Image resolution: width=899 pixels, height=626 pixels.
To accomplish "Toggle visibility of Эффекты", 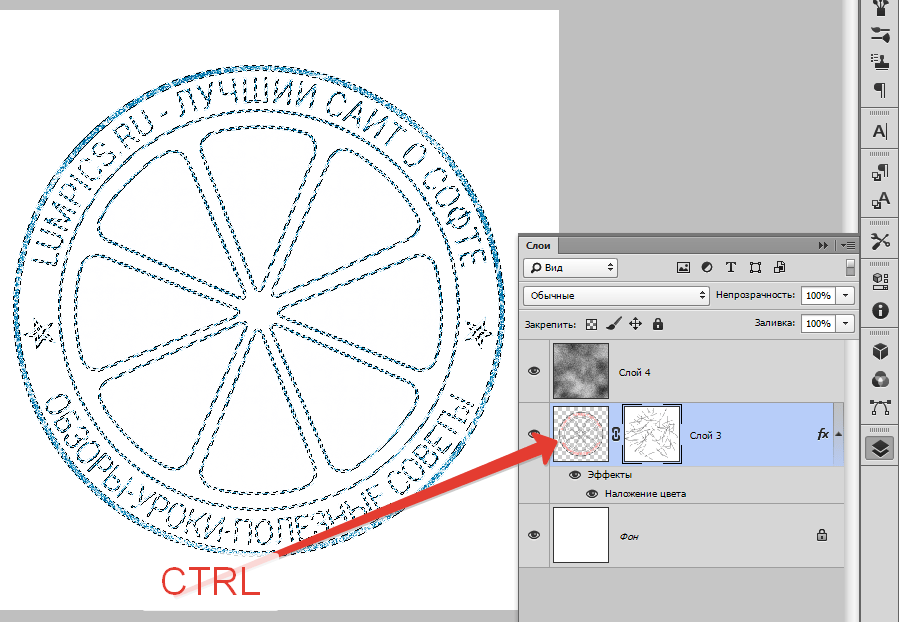I will [x=574, y=475].
